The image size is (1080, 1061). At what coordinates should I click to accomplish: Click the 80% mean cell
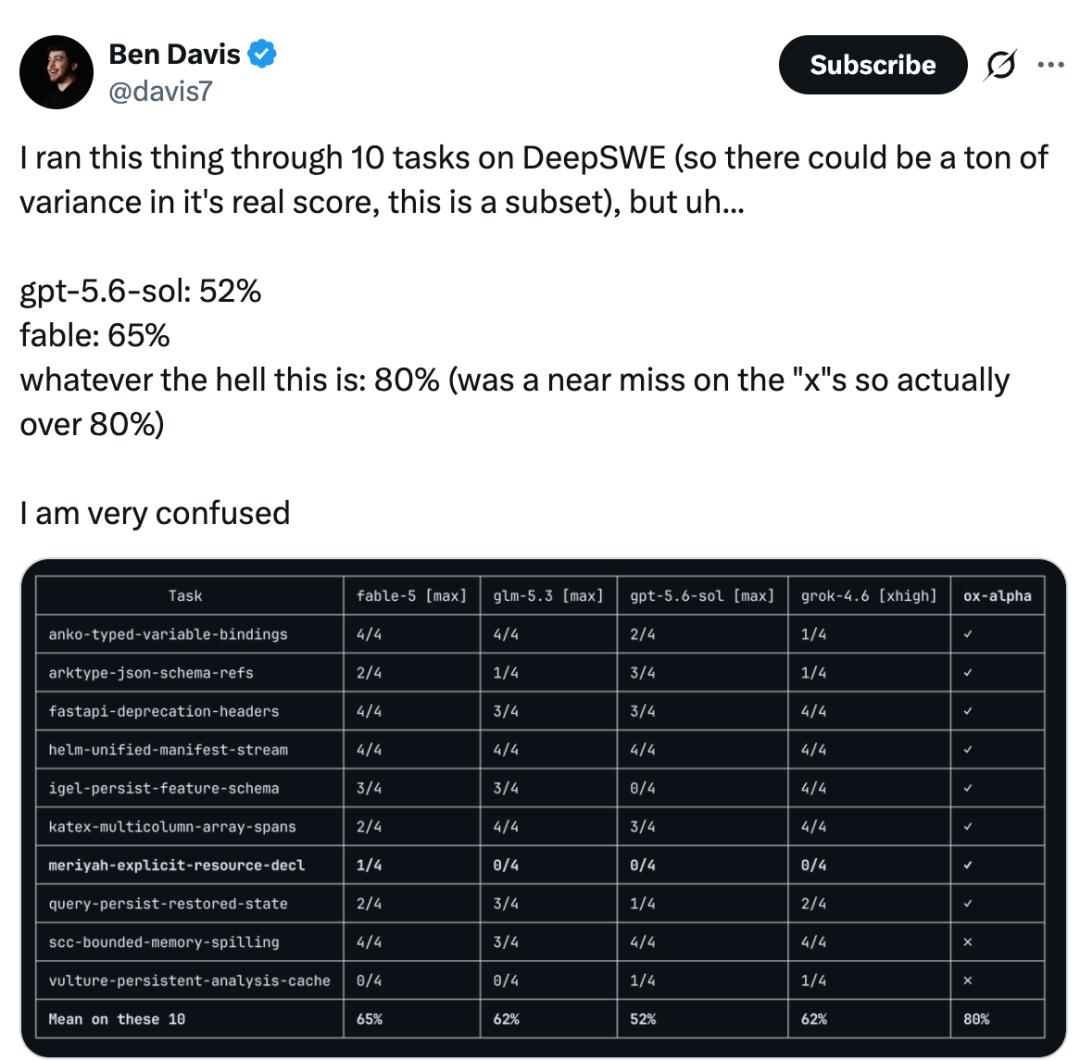[x=976, y=1019]
